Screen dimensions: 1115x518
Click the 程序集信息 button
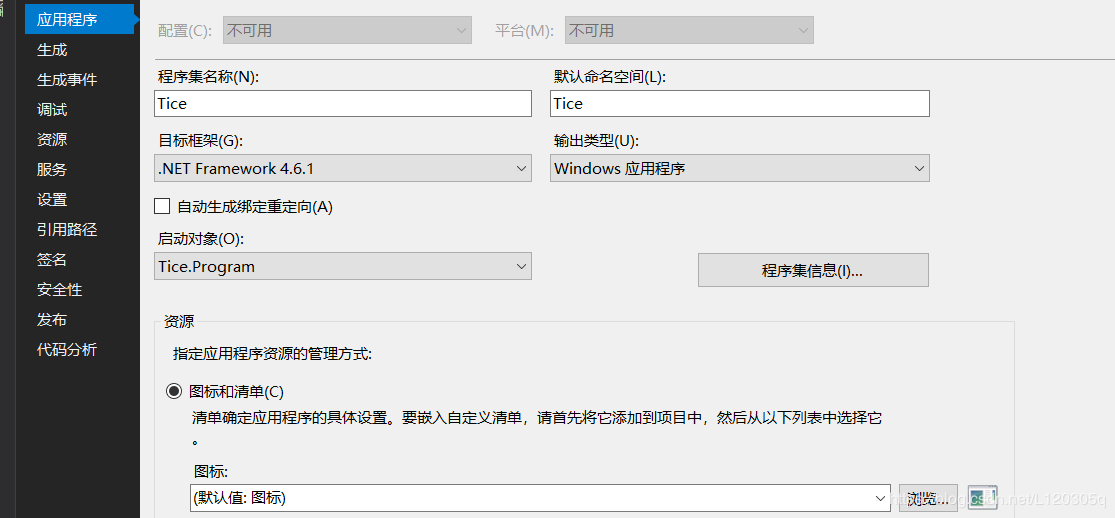pyautogui.click(x=813, y=270)
